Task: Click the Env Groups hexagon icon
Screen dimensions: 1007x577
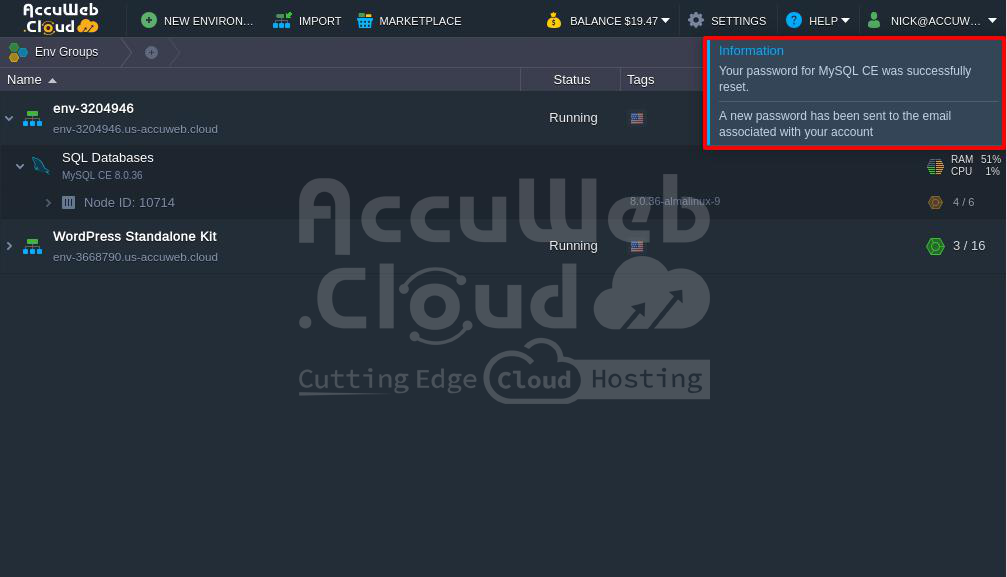Action: tap(18, 52)
